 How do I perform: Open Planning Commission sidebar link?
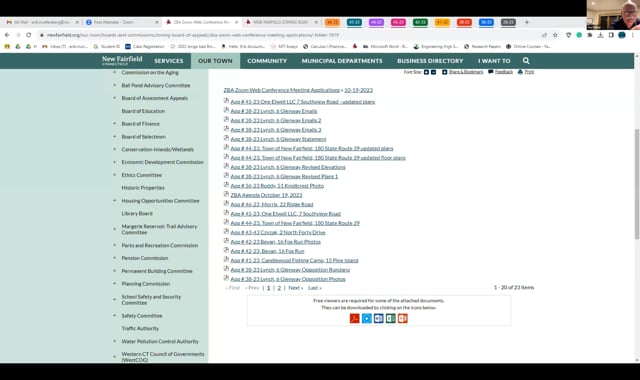pyautogui.click(x=146, y=284)
